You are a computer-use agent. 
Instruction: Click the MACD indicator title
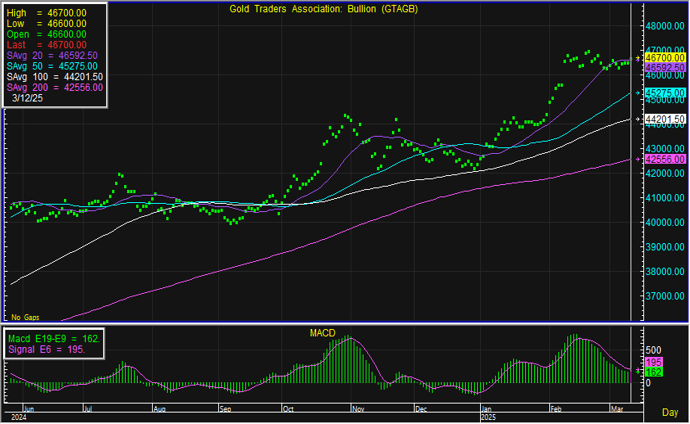pyautogui.click(x=321, y=331)
